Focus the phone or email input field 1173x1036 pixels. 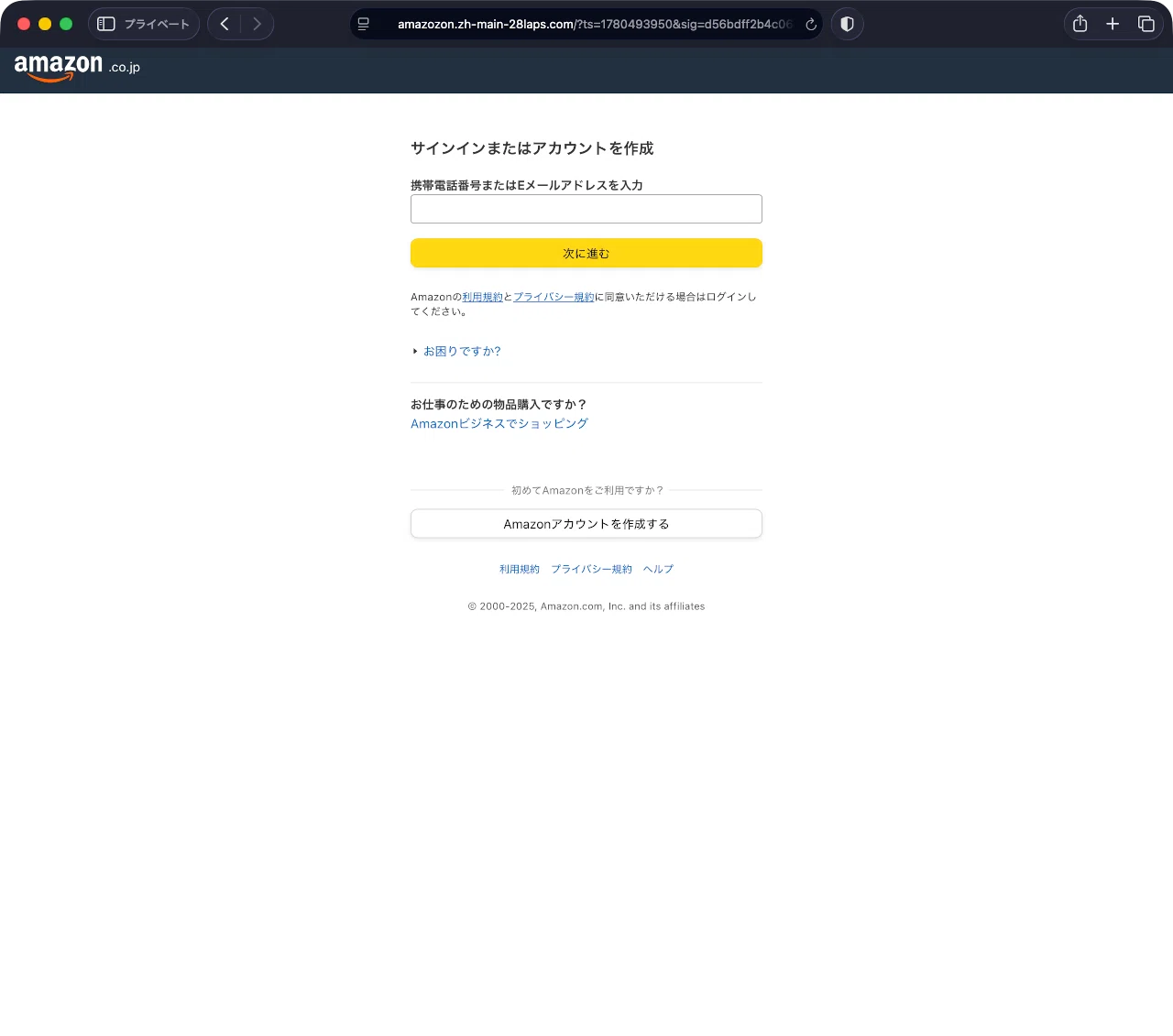586,209
